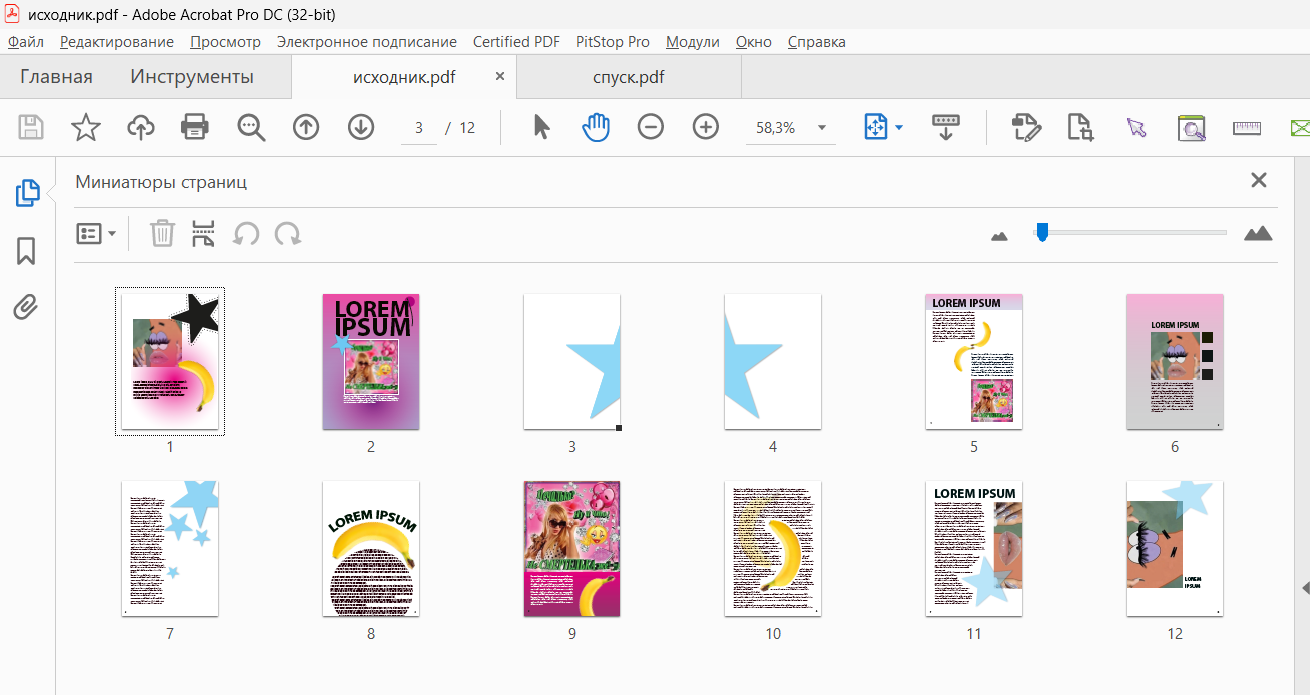The width and height of the screenshot is (1310, 695).
Task: Open the Attachments paperclip panel
Action: tap(26, 307)
